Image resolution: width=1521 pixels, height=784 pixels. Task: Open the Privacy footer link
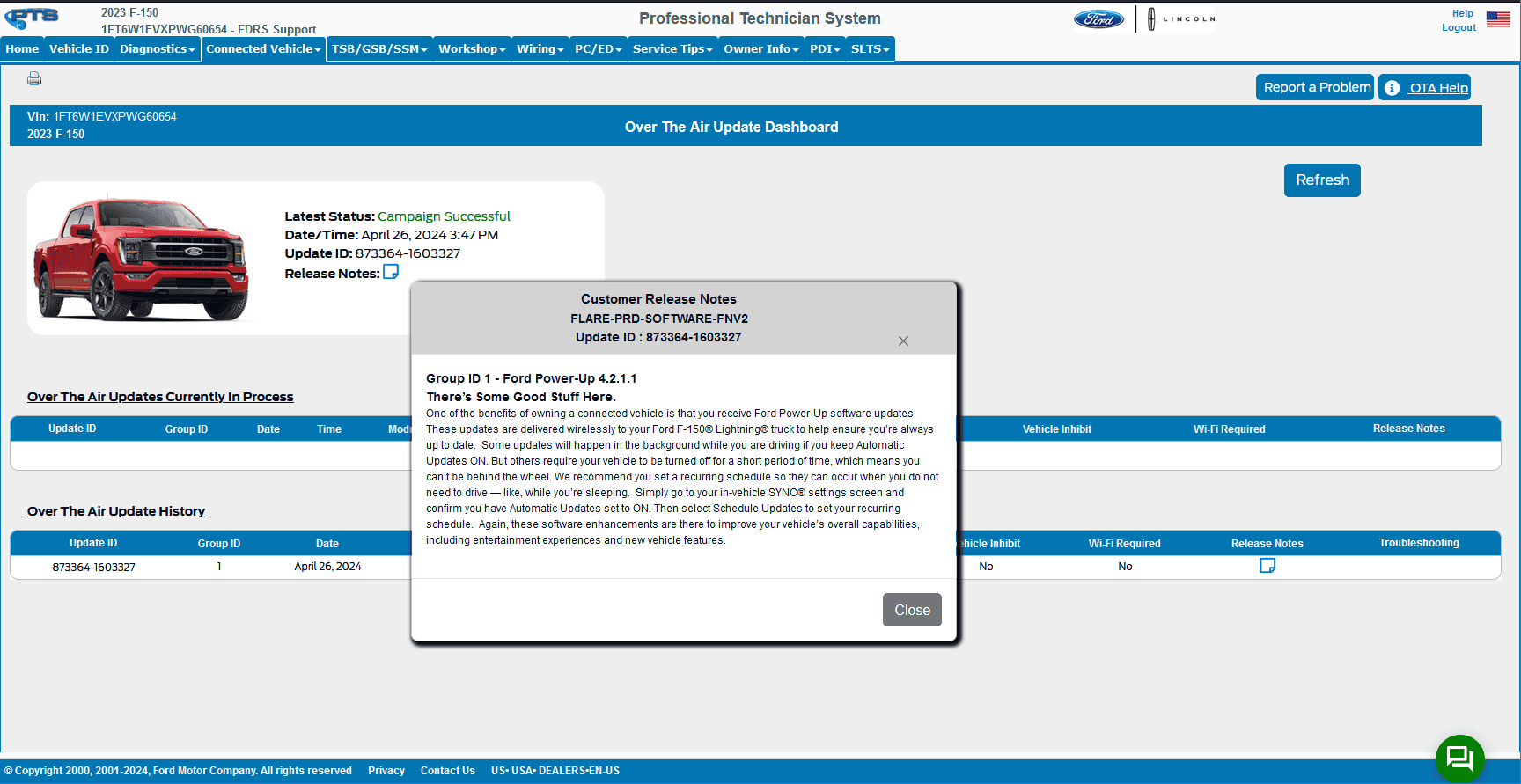386,771
